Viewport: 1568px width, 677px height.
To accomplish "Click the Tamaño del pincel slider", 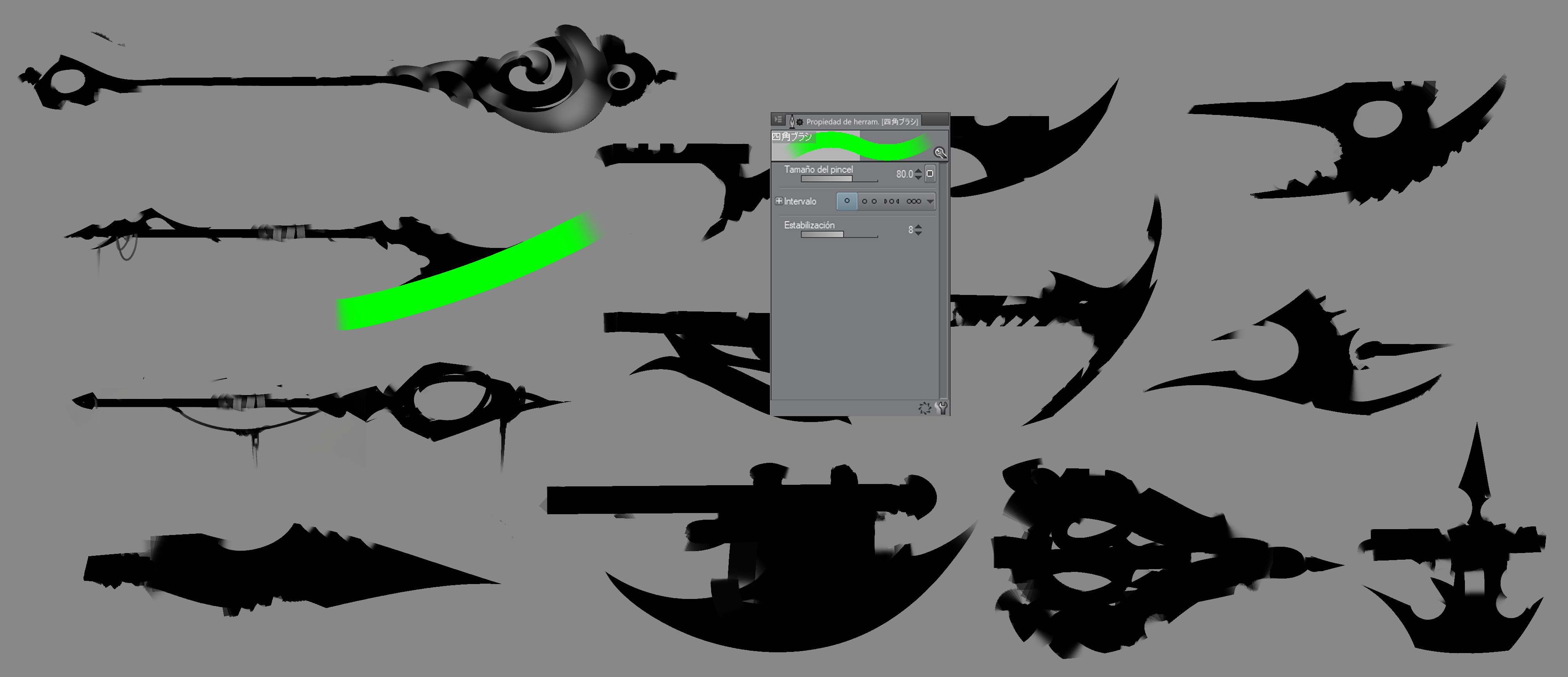I will coord(827,180).
